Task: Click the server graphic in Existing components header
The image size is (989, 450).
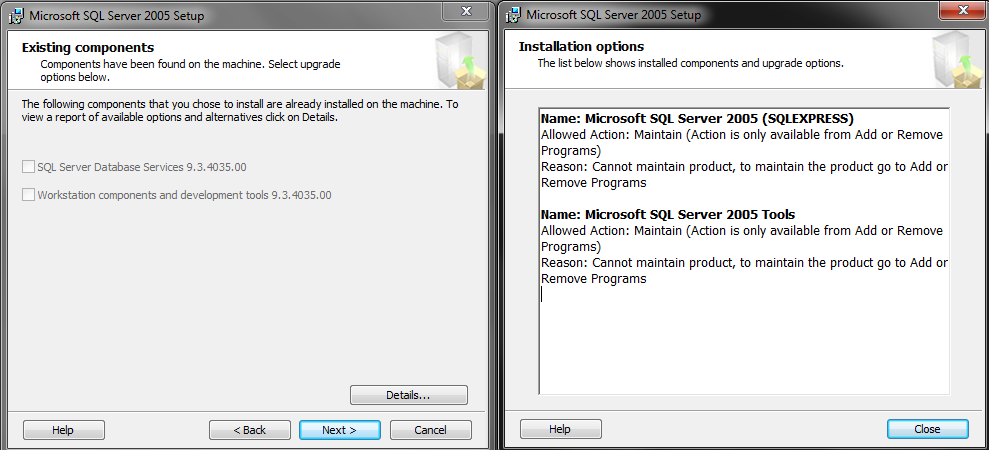Action: point(456,62)
